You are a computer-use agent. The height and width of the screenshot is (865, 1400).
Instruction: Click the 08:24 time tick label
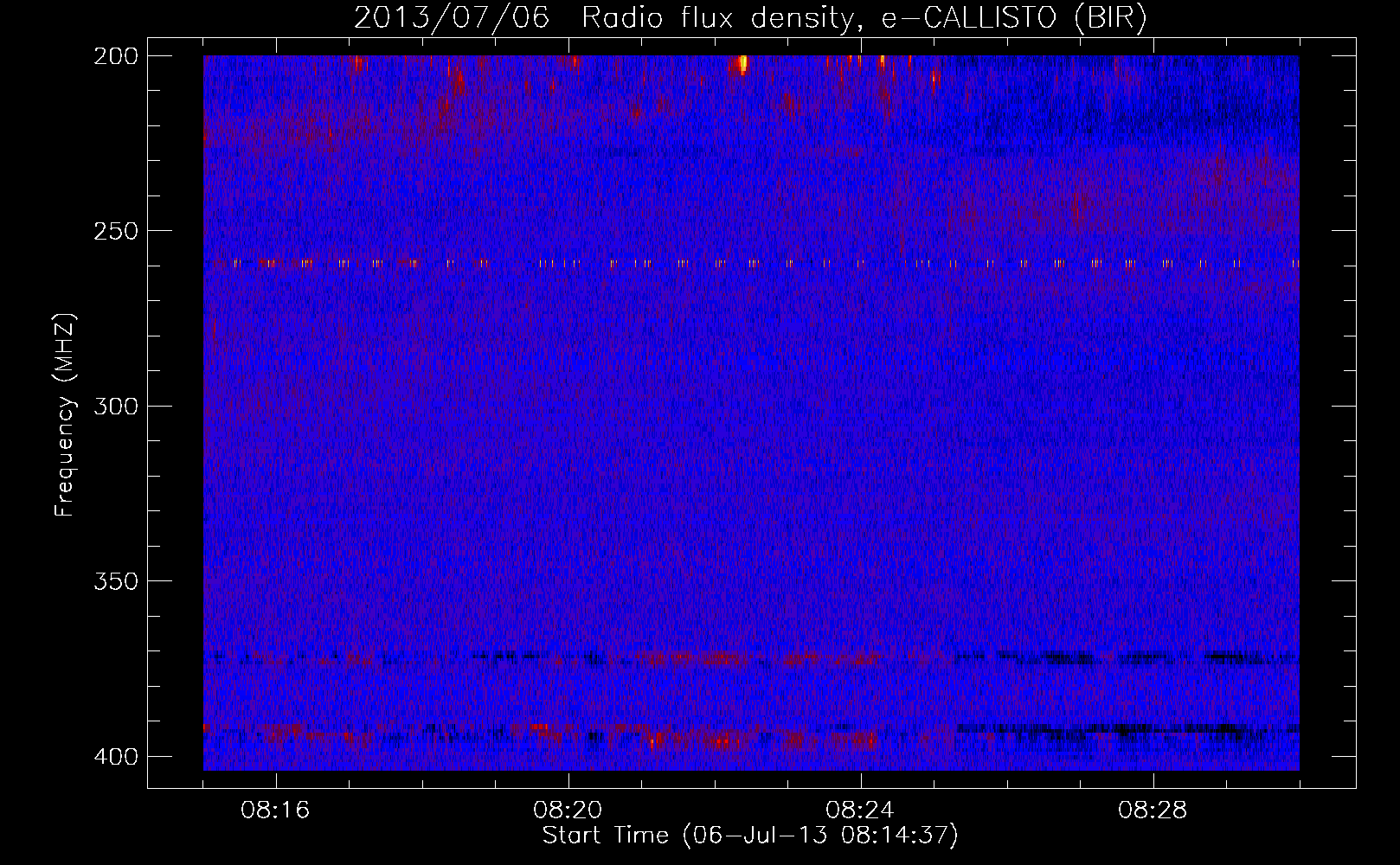click(x=860, y=811)
